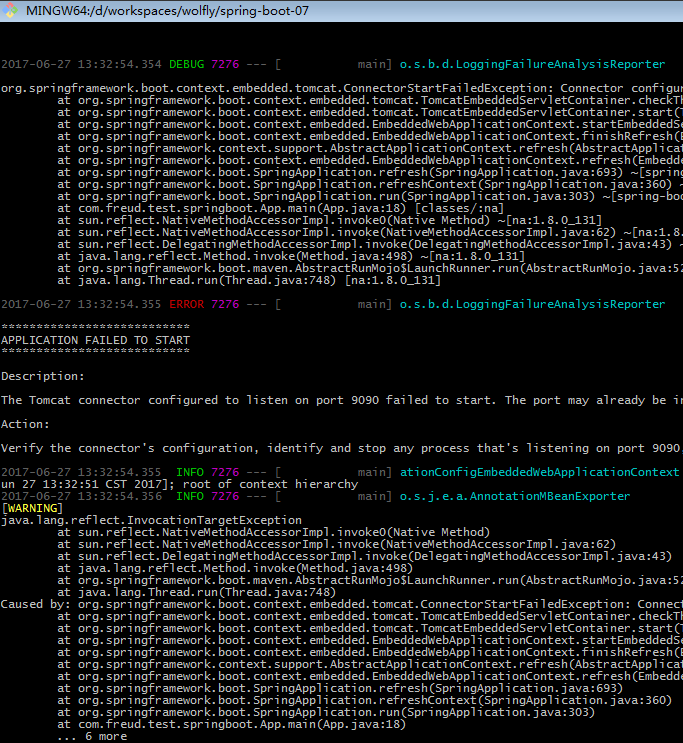Click the red ERROR log level word
Image resolution: width=683 pixels, height=743 pixels.
coord(187,304)
